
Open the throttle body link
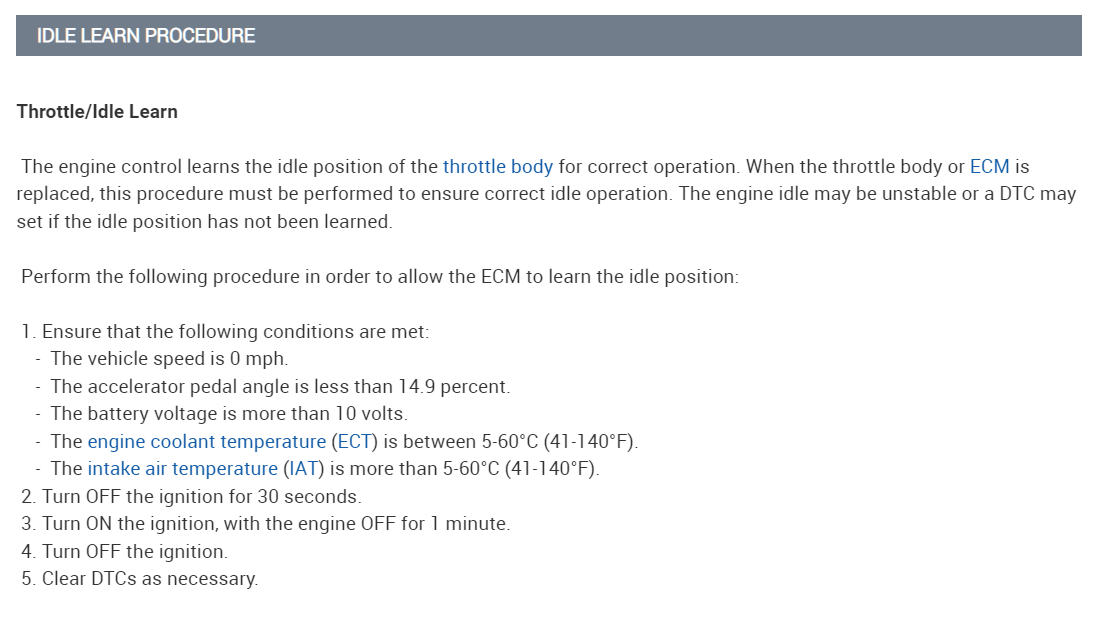[x=497, y=166]
